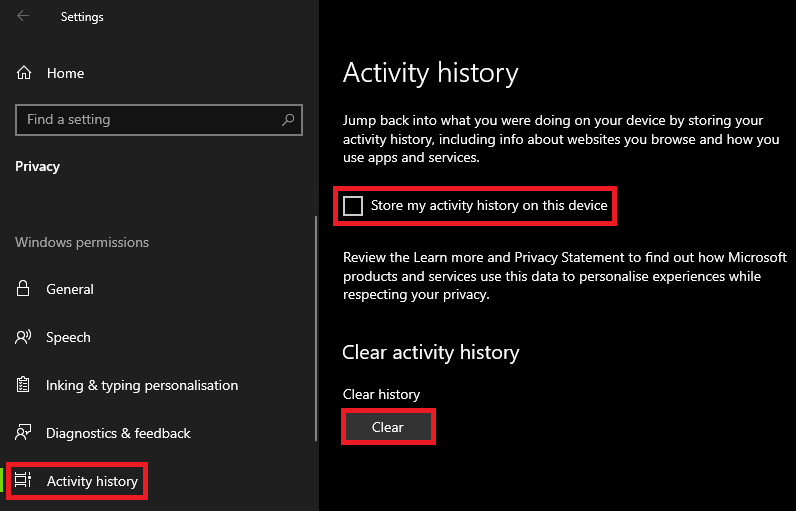Viewport: 796px width, 511px height.
Task: Click the 'Store my activity history on this device' label
Action: pyautogui.click(x=489, y=206)
